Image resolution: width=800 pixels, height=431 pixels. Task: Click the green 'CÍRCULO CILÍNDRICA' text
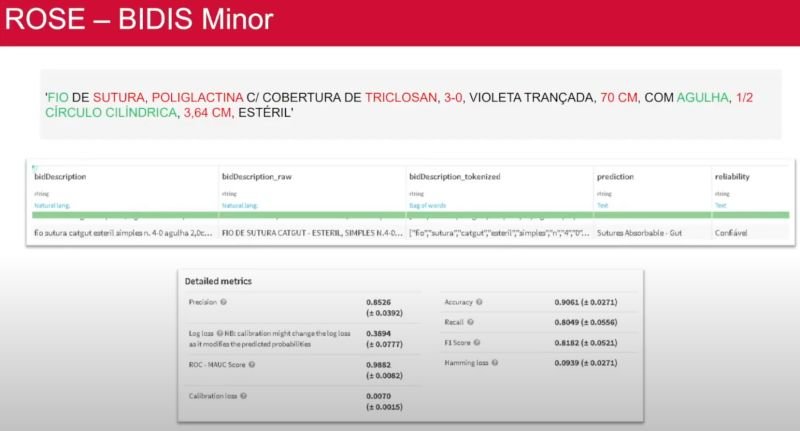click(x=111, y=112)
